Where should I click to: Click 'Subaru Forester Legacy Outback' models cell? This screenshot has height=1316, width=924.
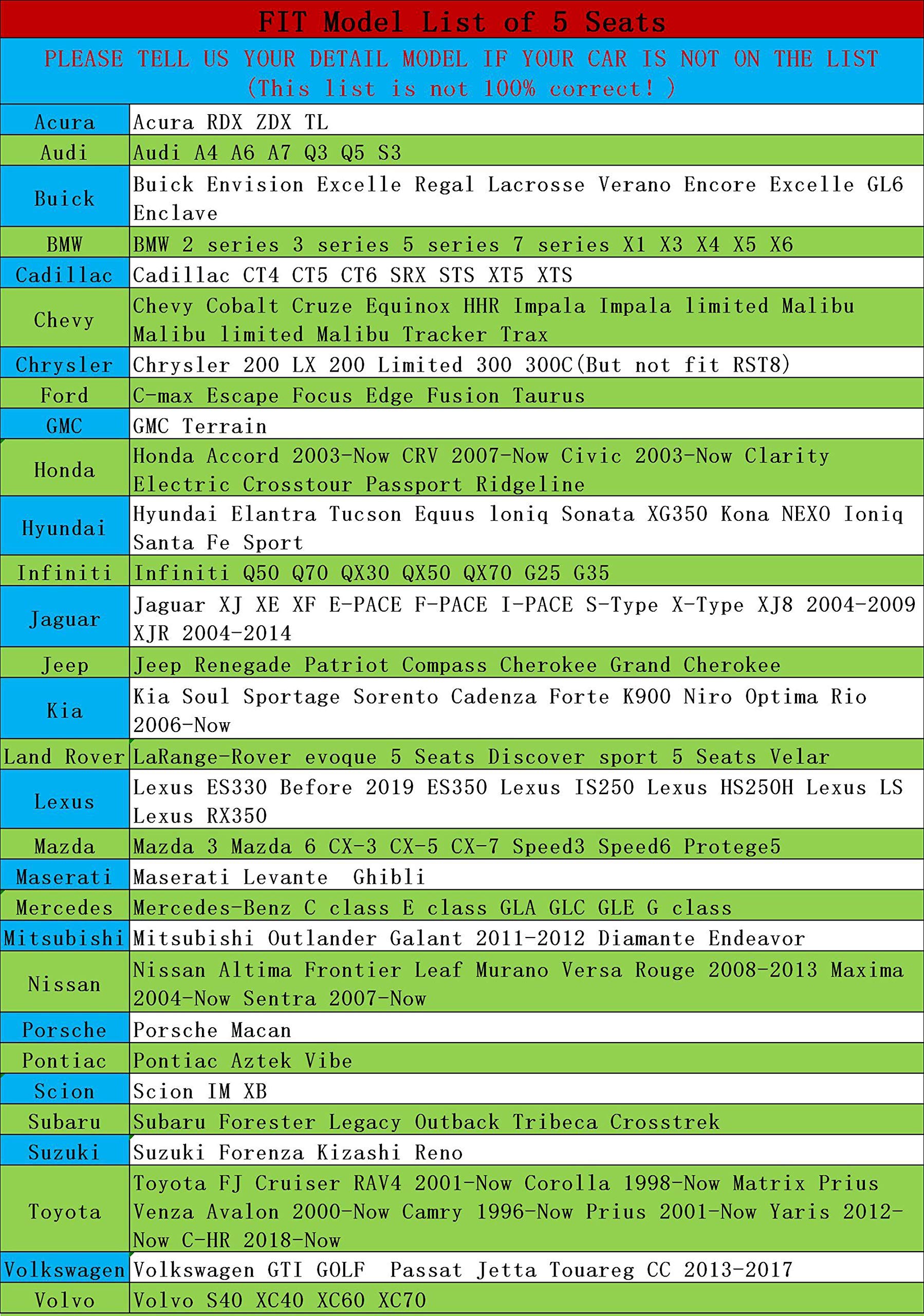click(x=526, y=1120)
